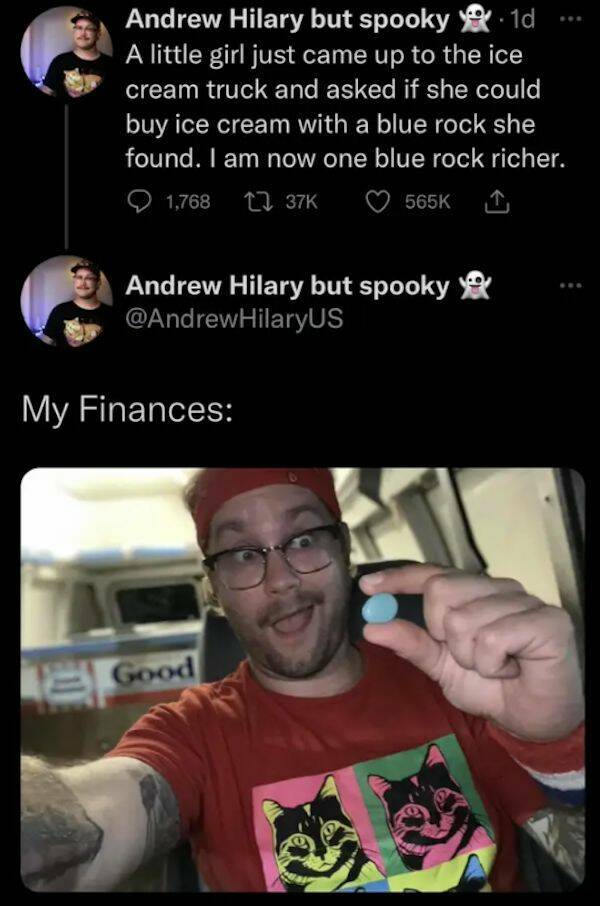Click the ghost emoji beside the second display name
Image resolution: width=600 pixels, height=906 pixels.
tap(474, 286)
